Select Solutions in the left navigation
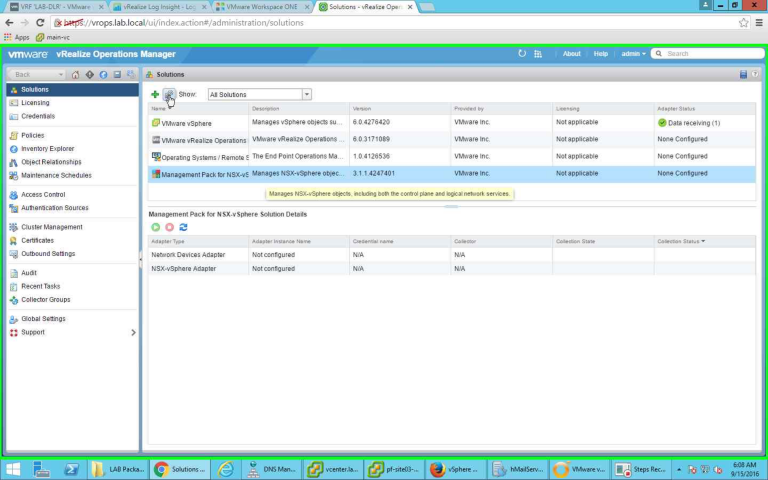Image resolution: width=768 pixels, height=480 pixels. 72,90
